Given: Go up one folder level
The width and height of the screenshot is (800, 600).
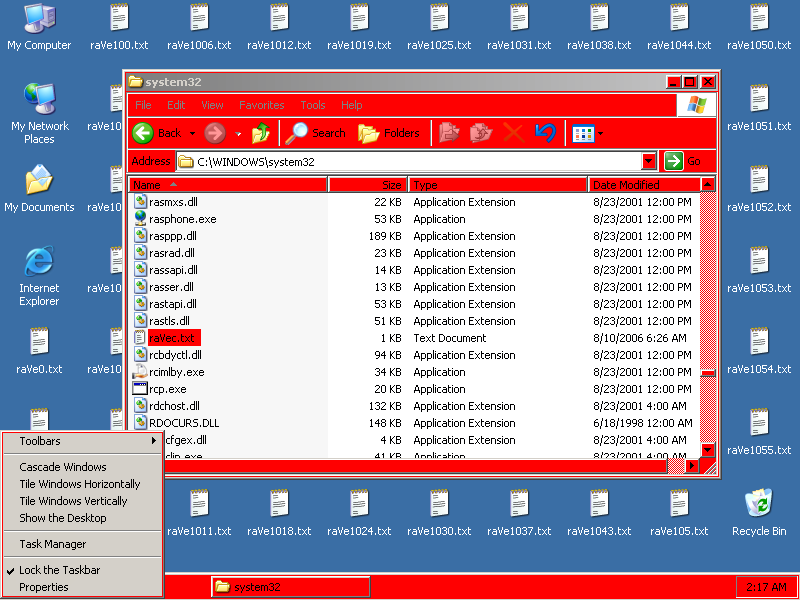Looking at the screenshot, I should (261, 133).
